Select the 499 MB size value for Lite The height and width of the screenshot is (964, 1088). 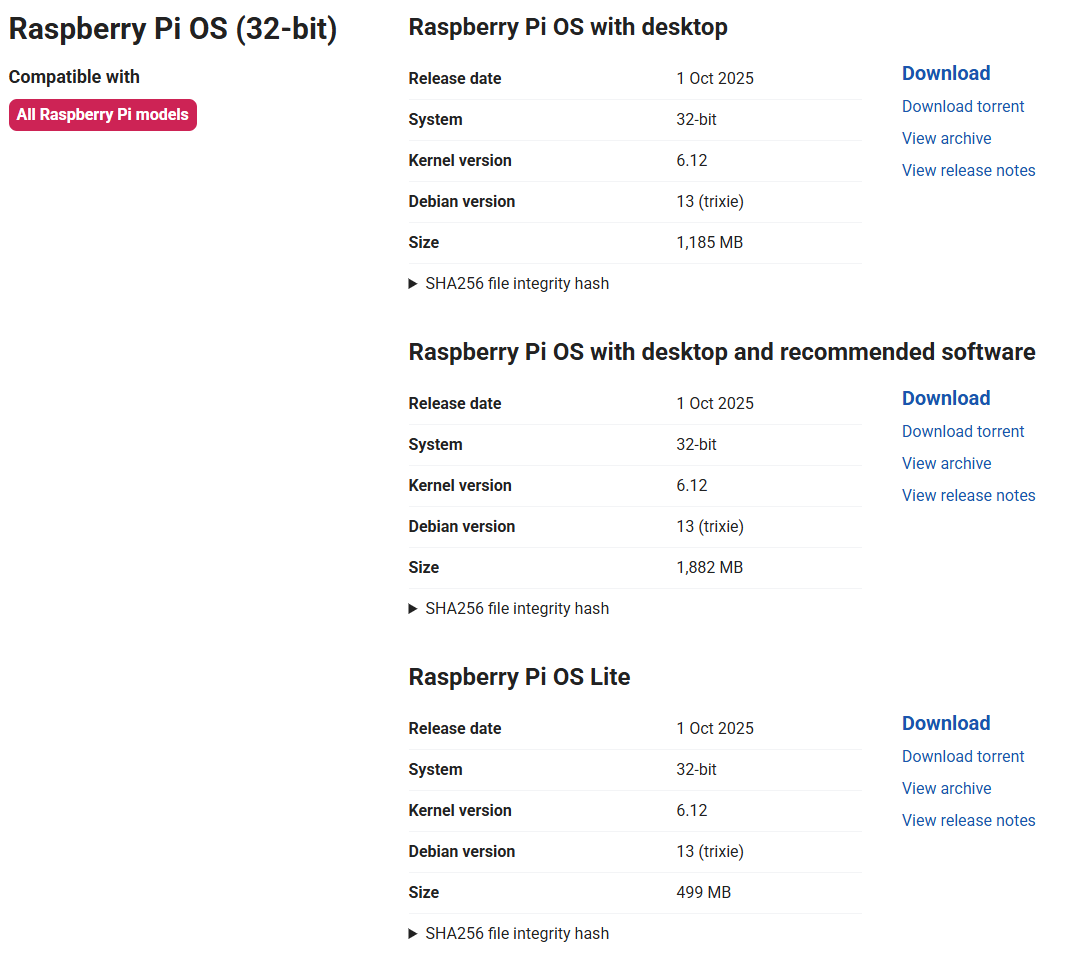point(704,893)
